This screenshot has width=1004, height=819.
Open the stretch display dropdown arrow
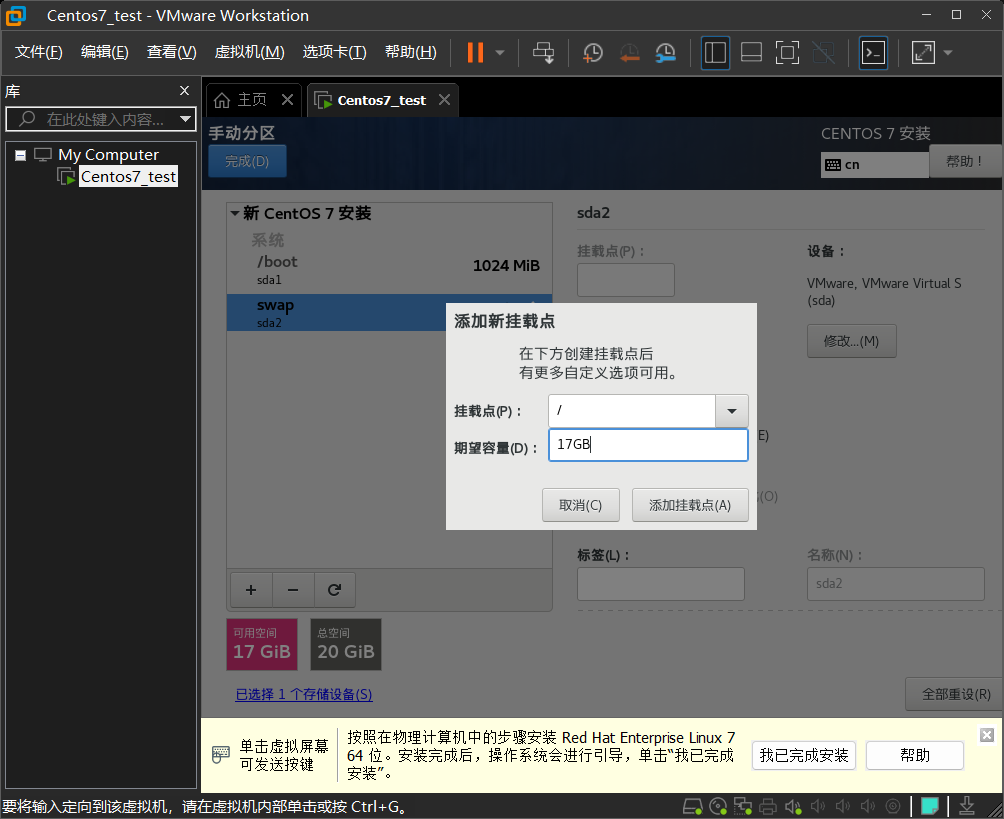(x=948, y=53)
